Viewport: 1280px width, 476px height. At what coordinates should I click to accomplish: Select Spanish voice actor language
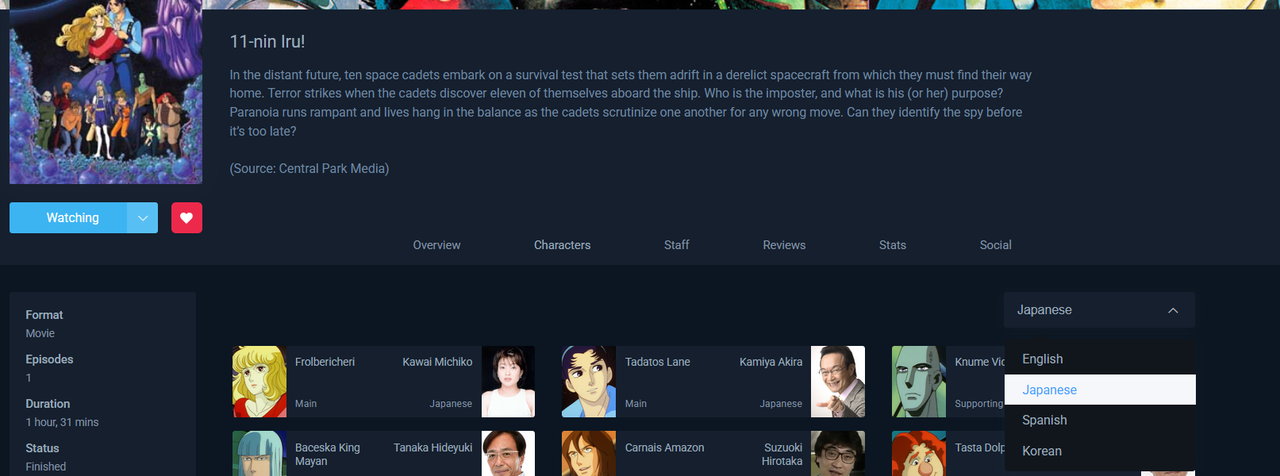[x=1100, y=420]
